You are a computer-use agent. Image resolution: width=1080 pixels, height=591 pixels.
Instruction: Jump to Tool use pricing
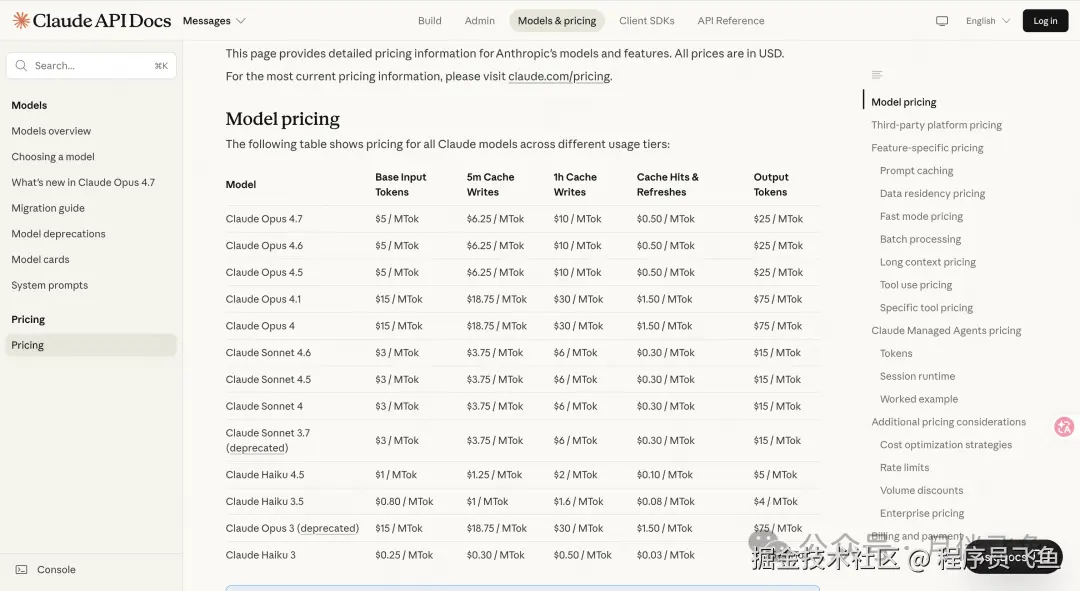click(x=916, y=284)
